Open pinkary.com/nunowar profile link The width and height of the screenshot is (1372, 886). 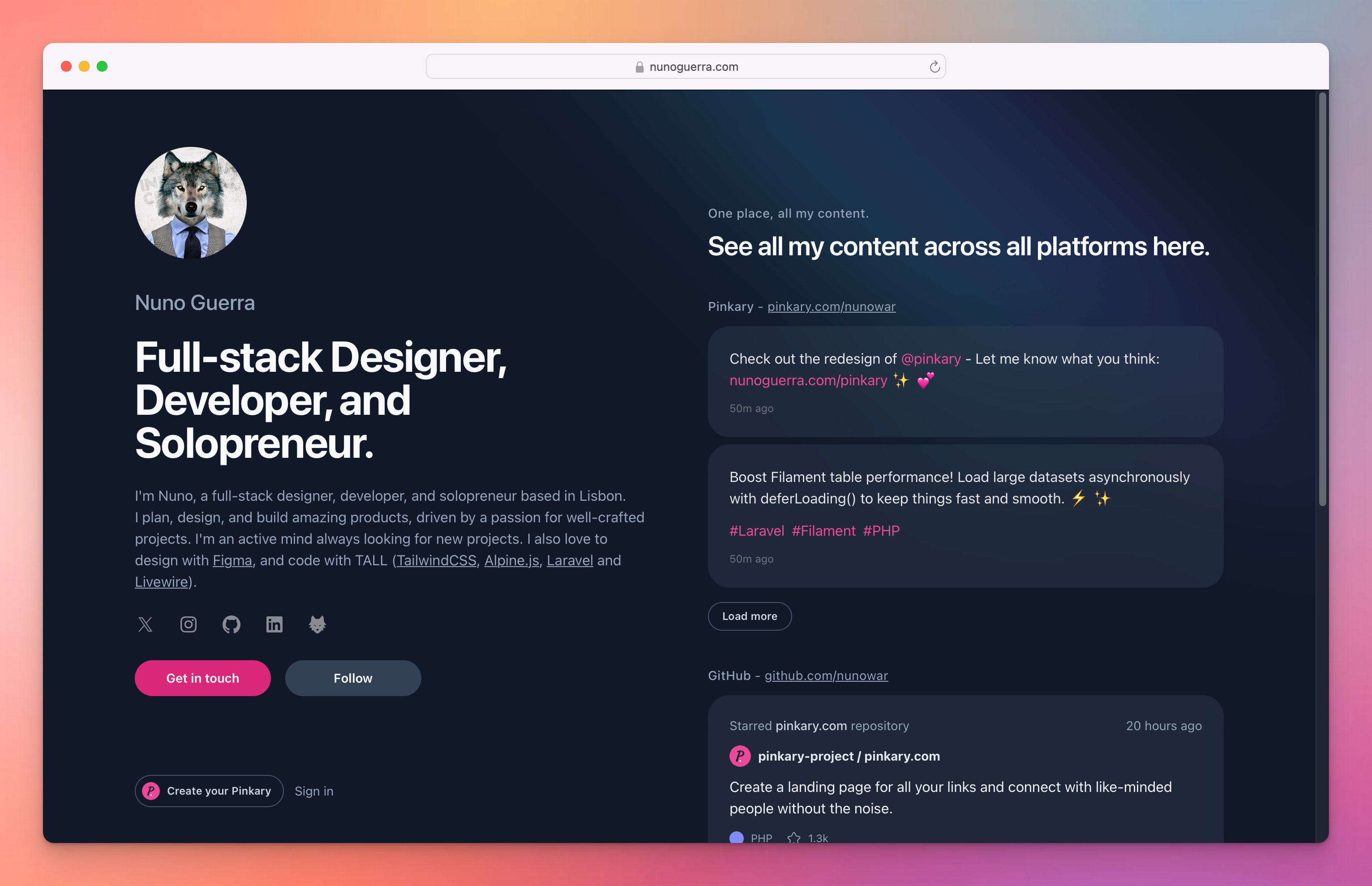pos(831,307)
